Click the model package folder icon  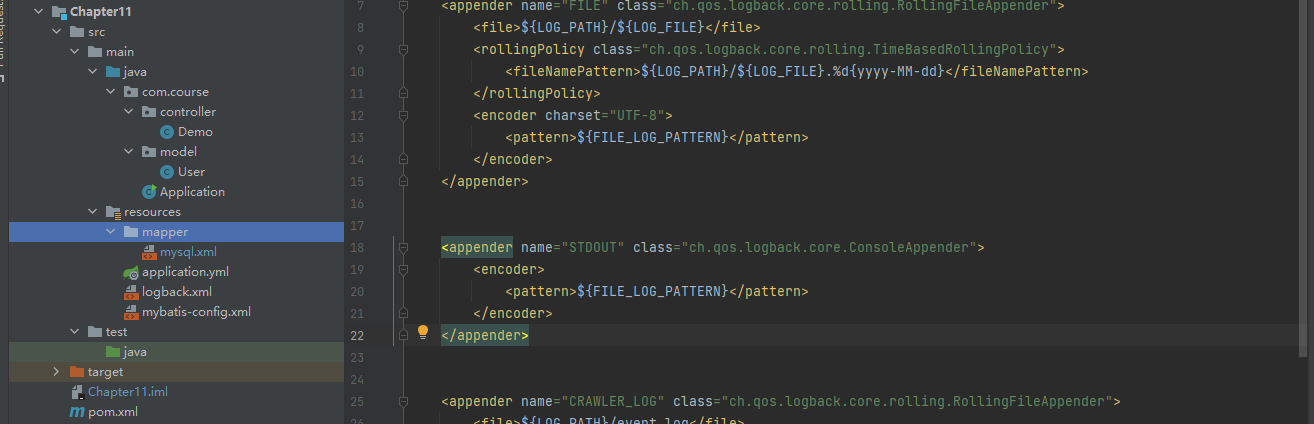(x=149, y=152)
